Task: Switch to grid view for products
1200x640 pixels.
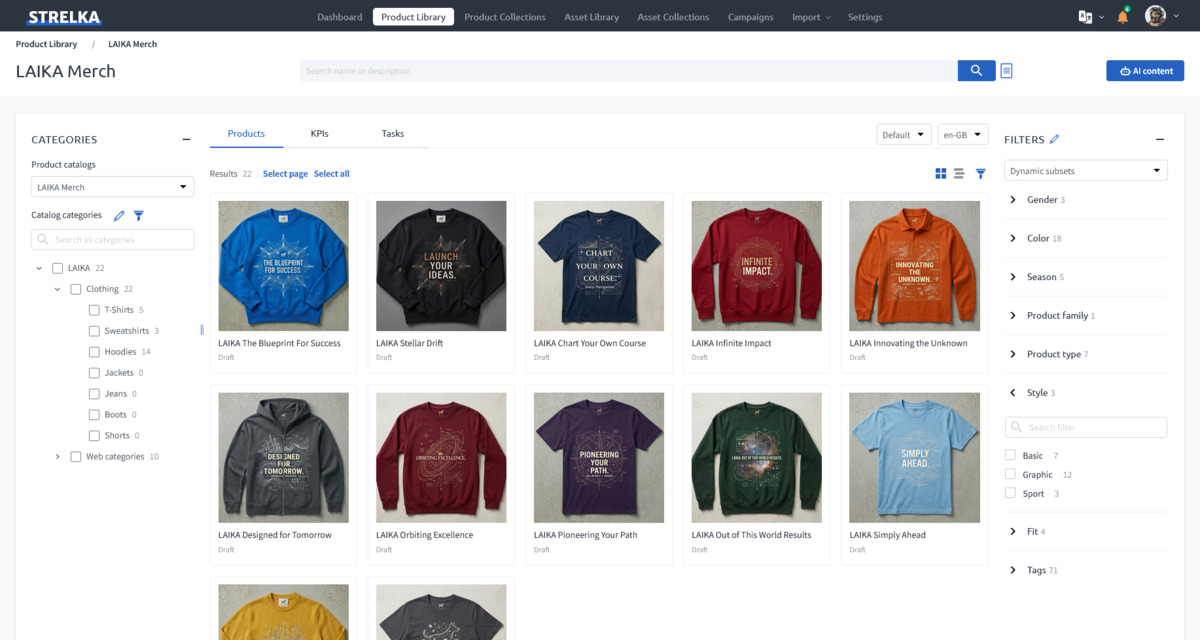Action: (x=940, y=173)
